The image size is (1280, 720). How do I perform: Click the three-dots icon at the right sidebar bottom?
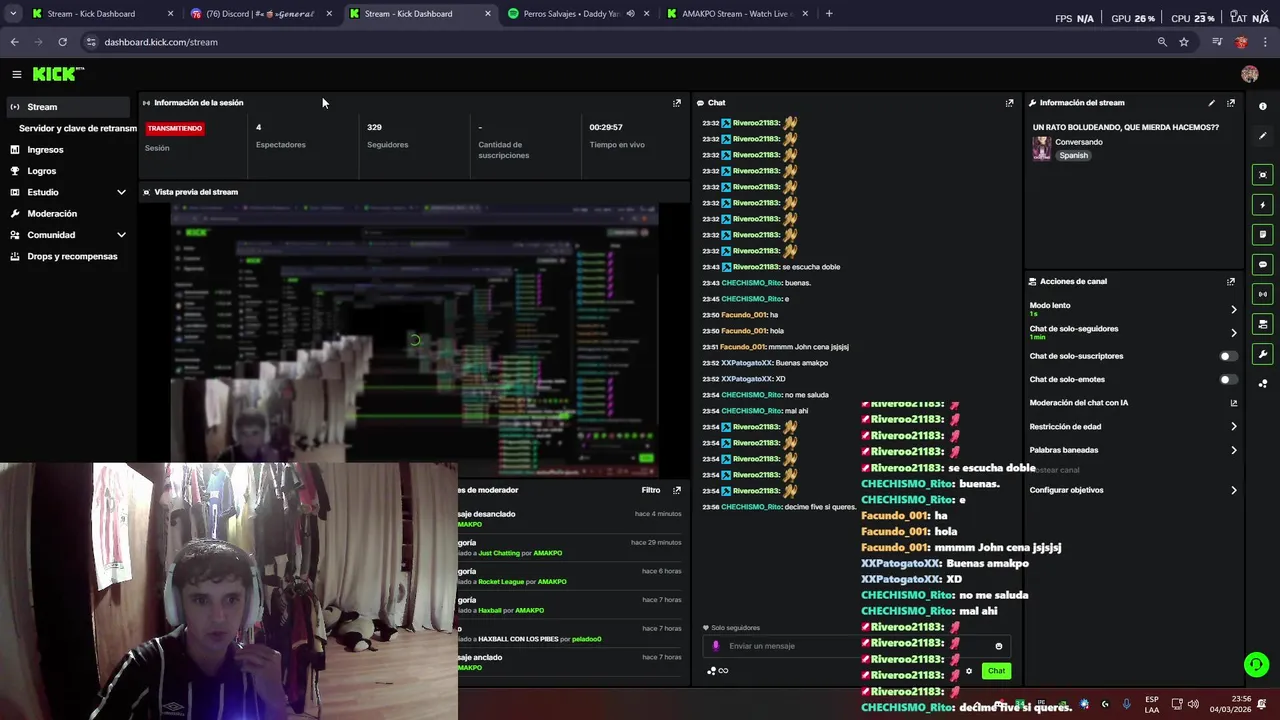click(1262, 383)
